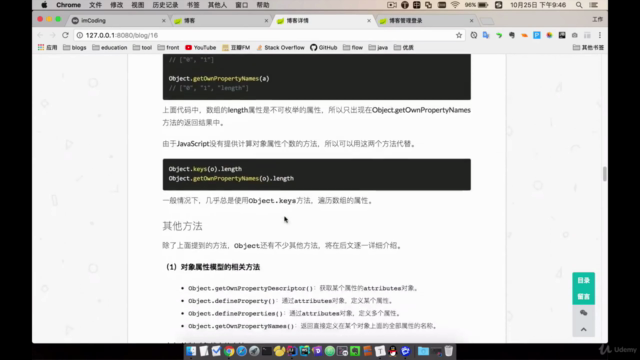Open Terminal from the dock
640x360 pixels.
tap(267, 351)
